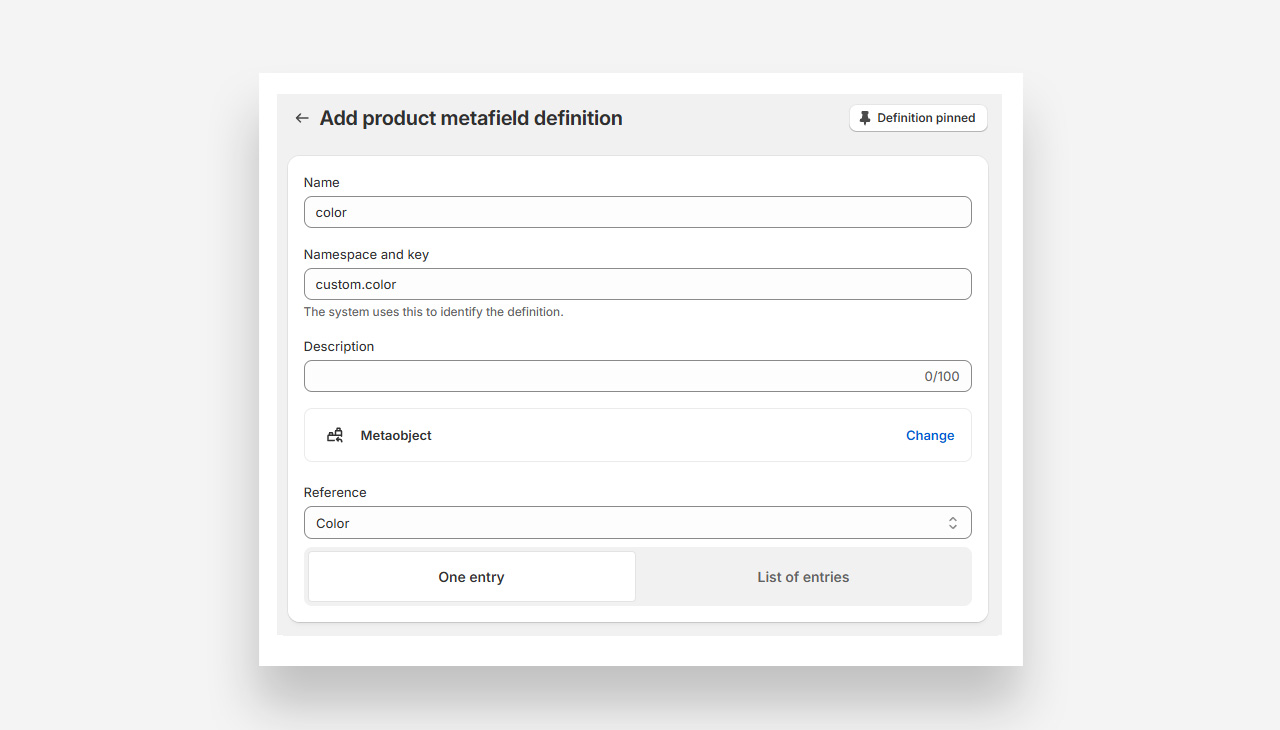This screenshot has height=730, width=1280.
Task: Click the Change link for Metaobject
Action: tap(930, 435)
